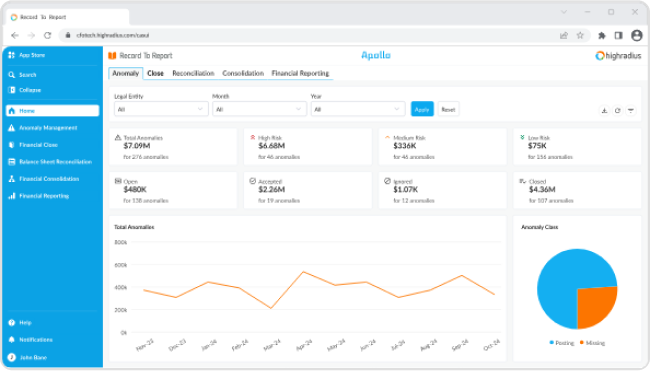Click the download icon near filters
The height and width of the screenshot is (371, 650).
(x=604, y=111)
